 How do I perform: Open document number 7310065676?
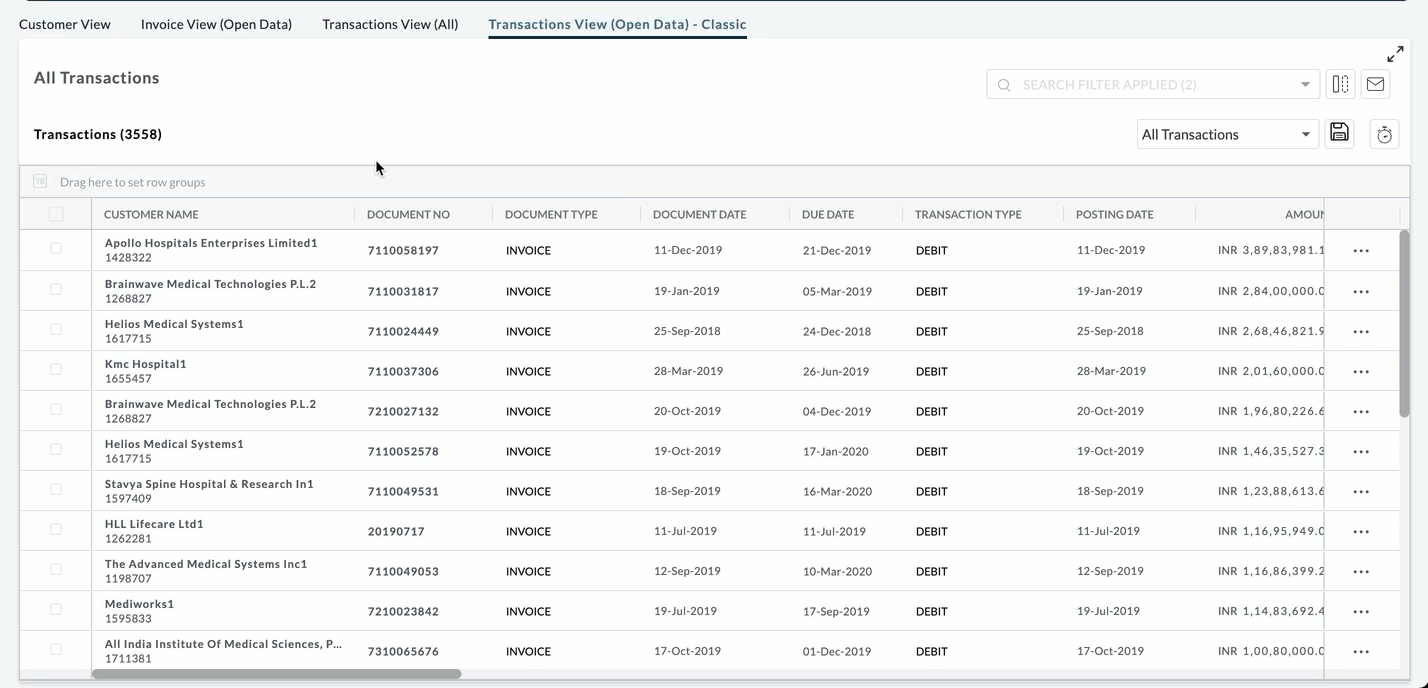pos(403,651)
